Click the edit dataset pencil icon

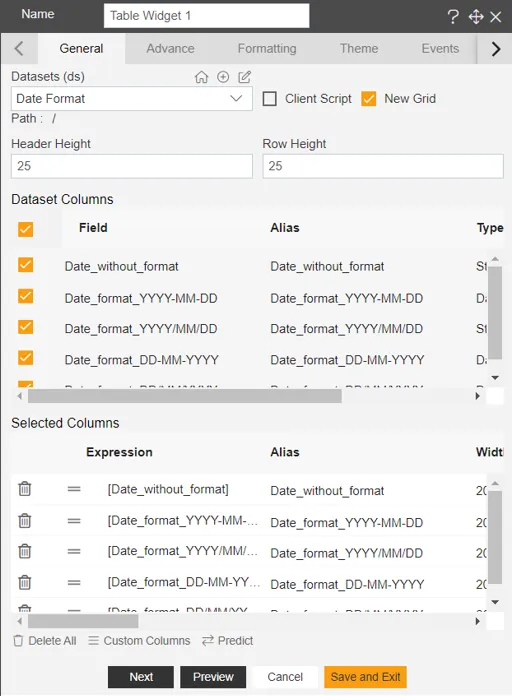pyautogui.click(x=245, y=77)
